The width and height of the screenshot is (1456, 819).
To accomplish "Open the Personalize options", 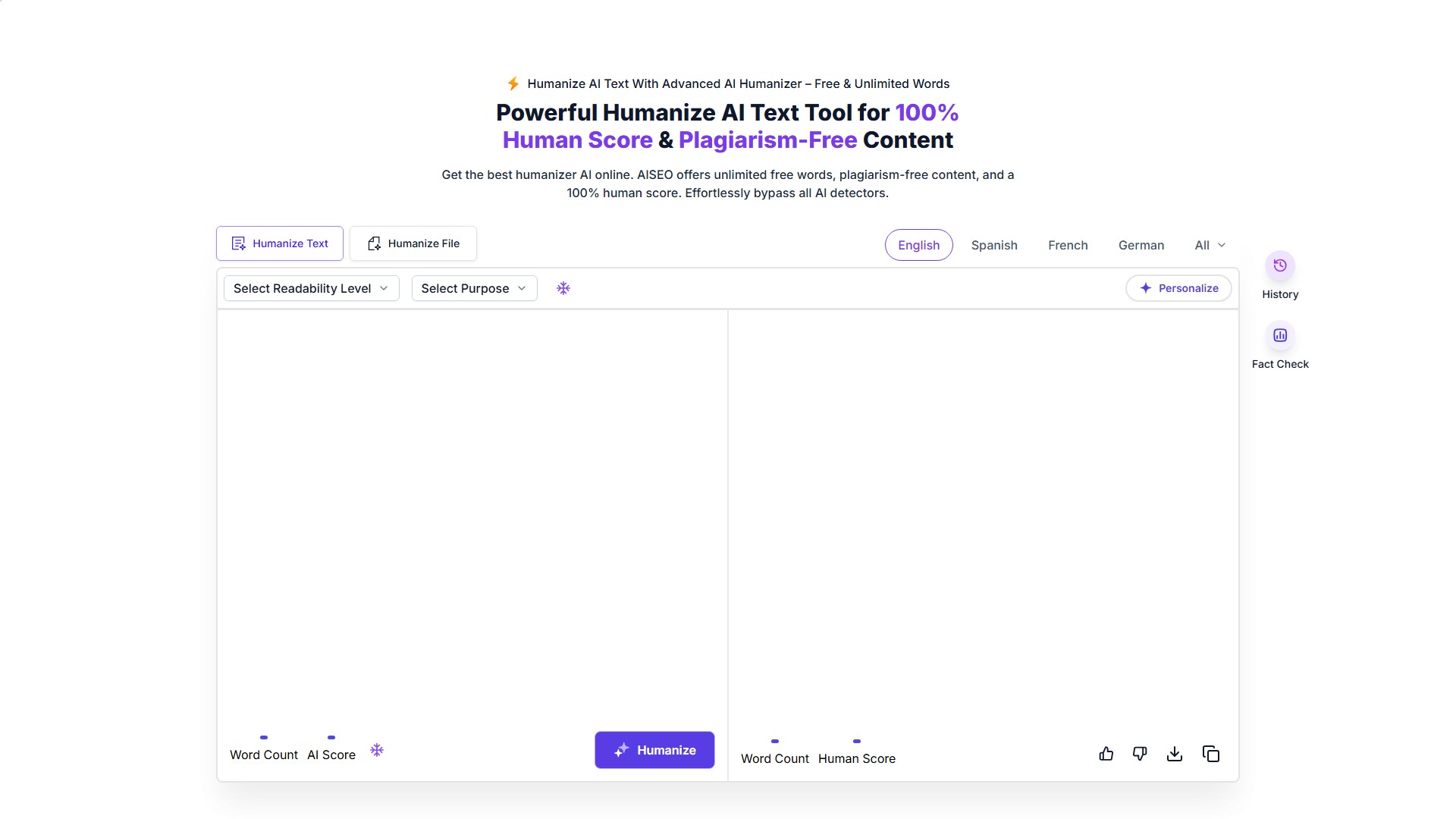I will point(1178,288).
